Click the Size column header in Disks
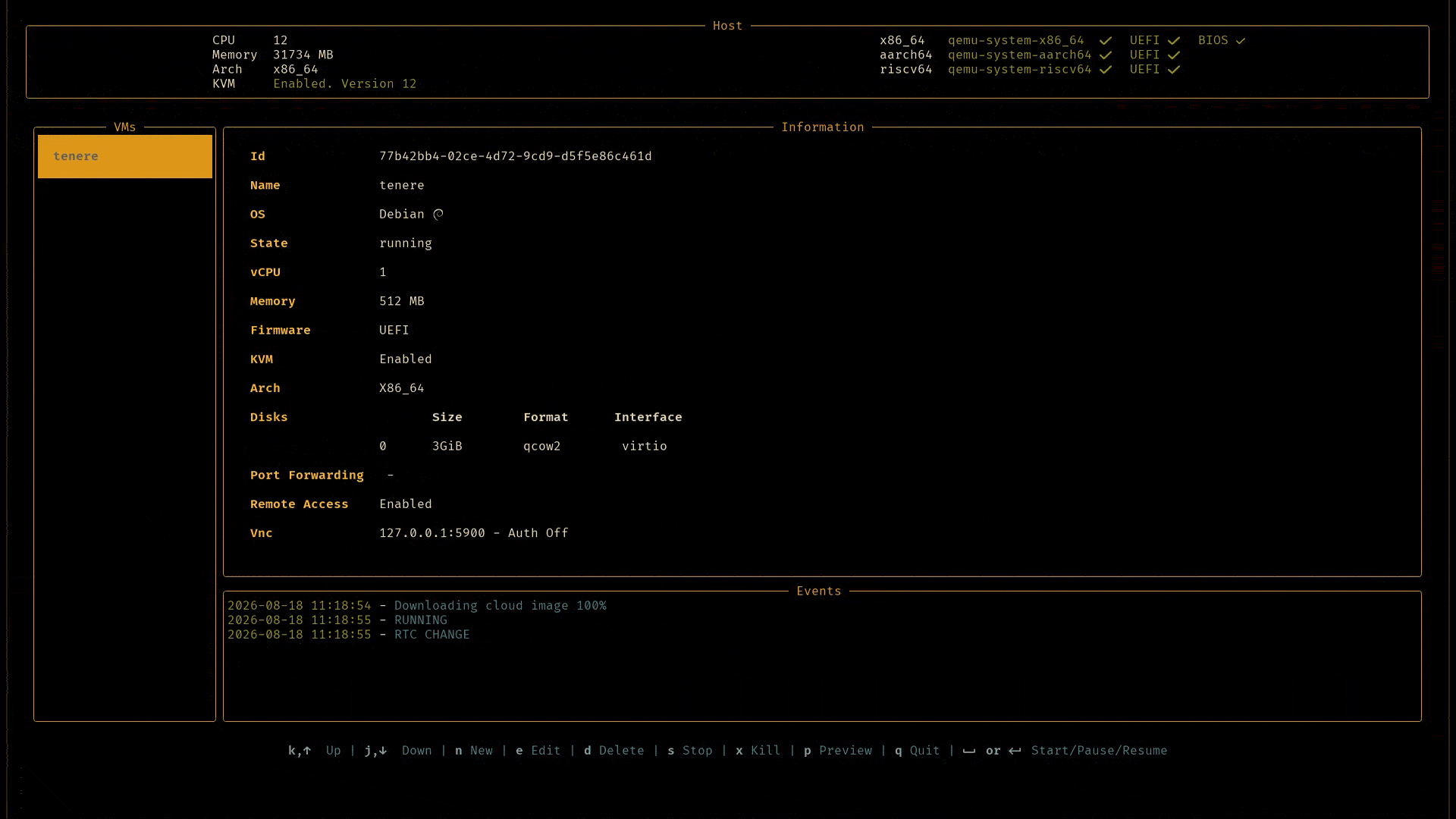The image size is (1456, 819). [447, 417]
